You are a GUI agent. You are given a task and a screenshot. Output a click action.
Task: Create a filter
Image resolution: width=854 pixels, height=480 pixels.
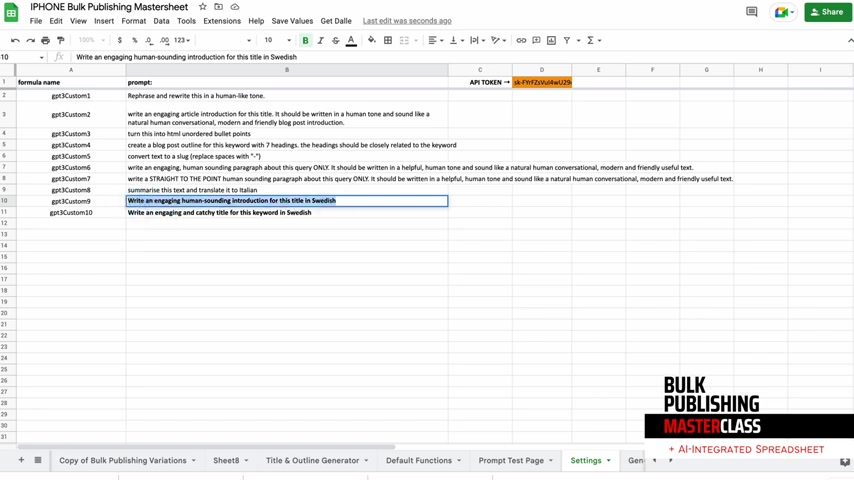pos(567,40)
